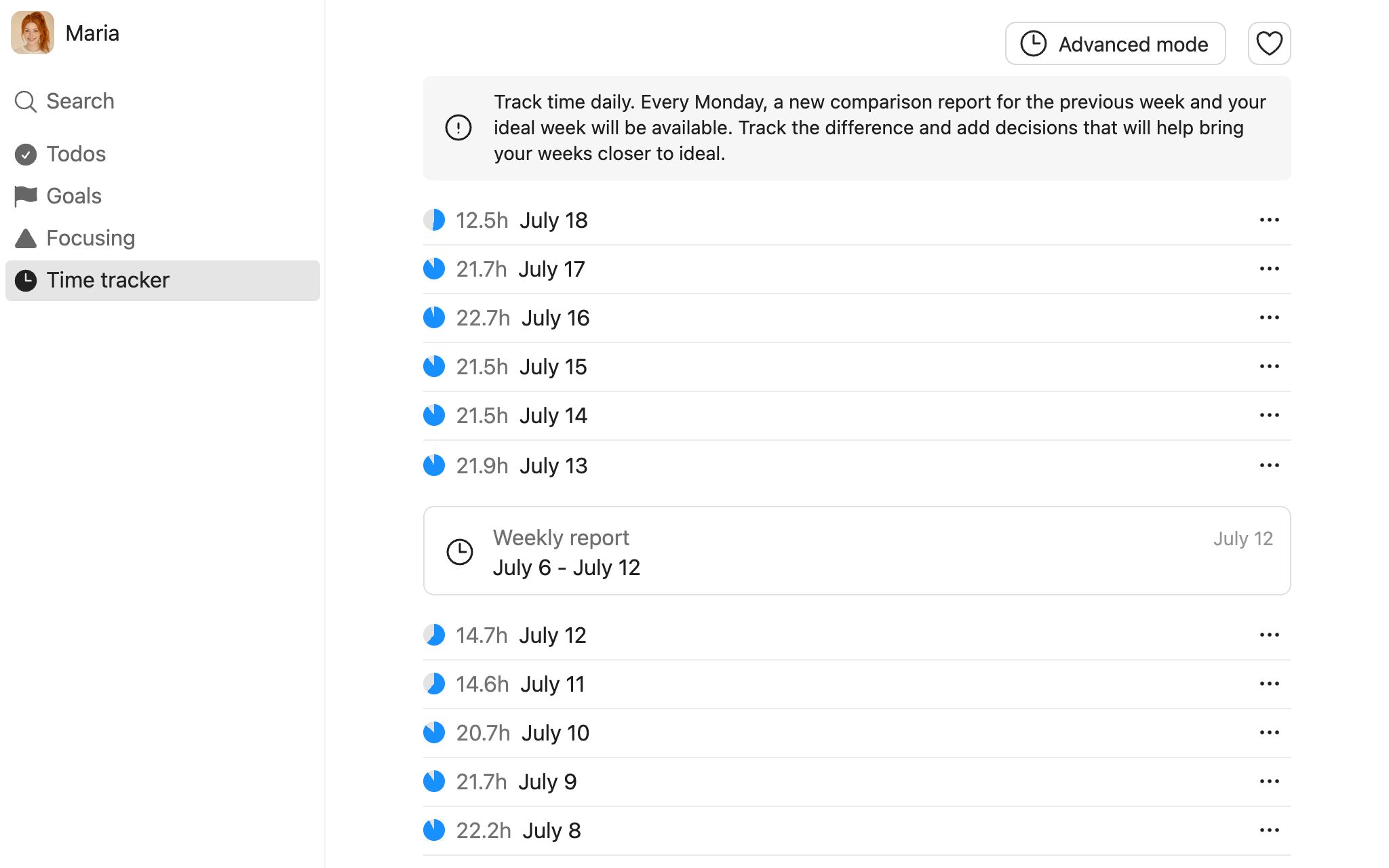Viewport: 1389px width, 868px height.
Task: Click the July 9 pie progress icon
Action: click(434, 781)
